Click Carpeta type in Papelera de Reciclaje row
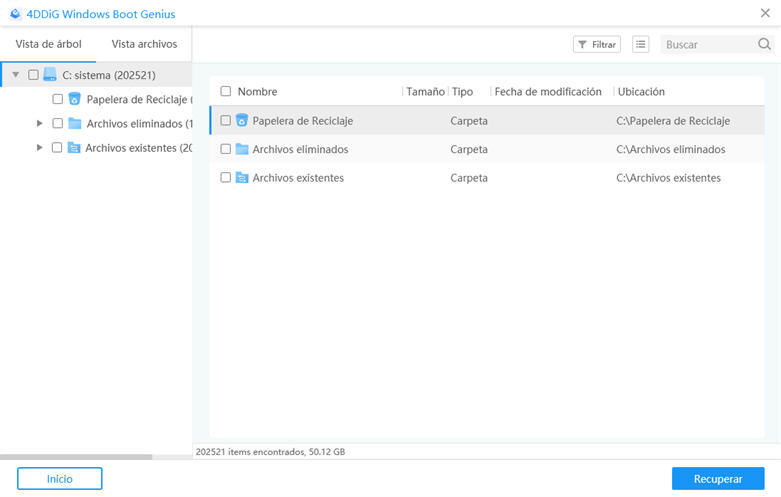781x497 pixels. [x=469, y=121]
